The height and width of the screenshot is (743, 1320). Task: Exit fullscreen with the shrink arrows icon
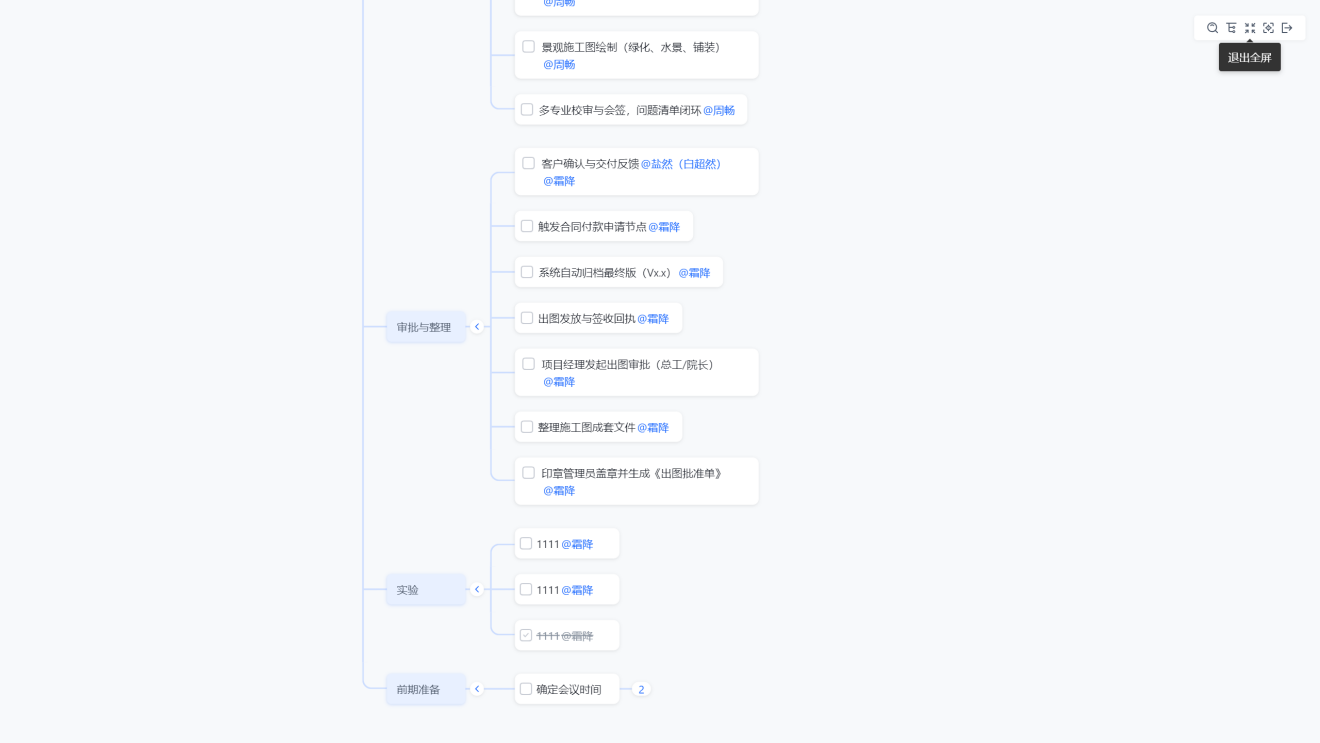pyautogui.click(x=1250, y=28)
